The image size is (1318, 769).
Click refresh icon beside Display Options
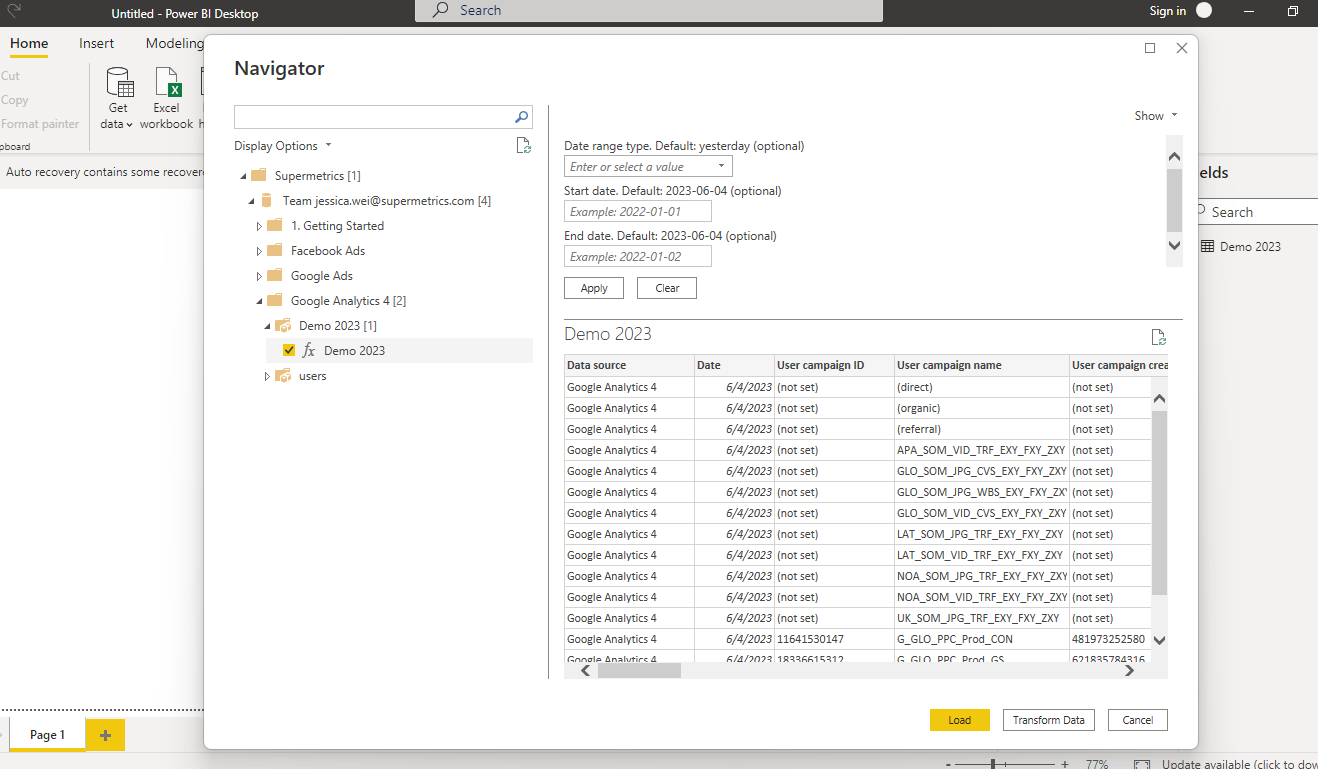pyautogui.click(x=523, y=146)
